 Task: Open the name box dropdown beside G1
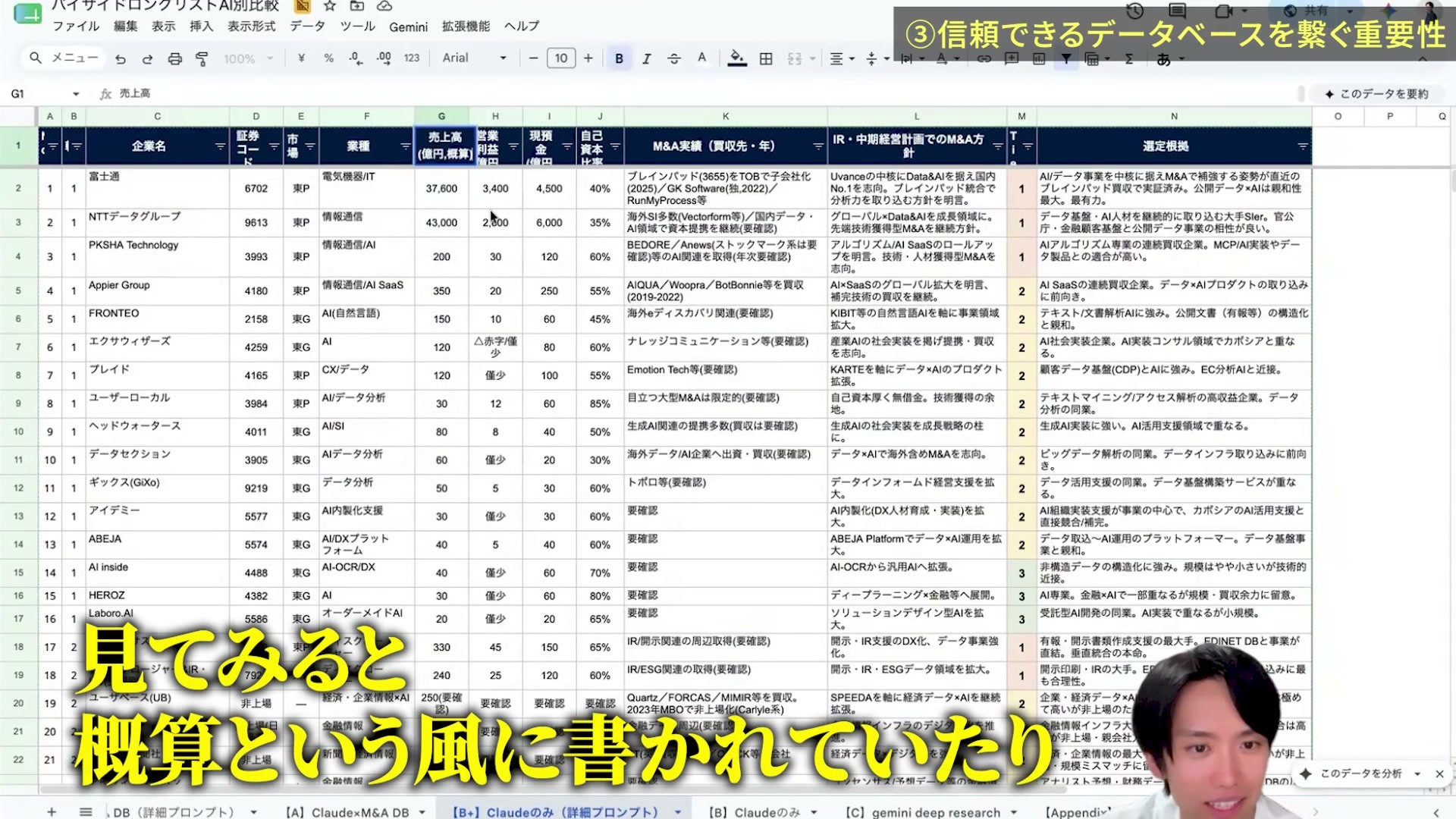click(76, 94)
